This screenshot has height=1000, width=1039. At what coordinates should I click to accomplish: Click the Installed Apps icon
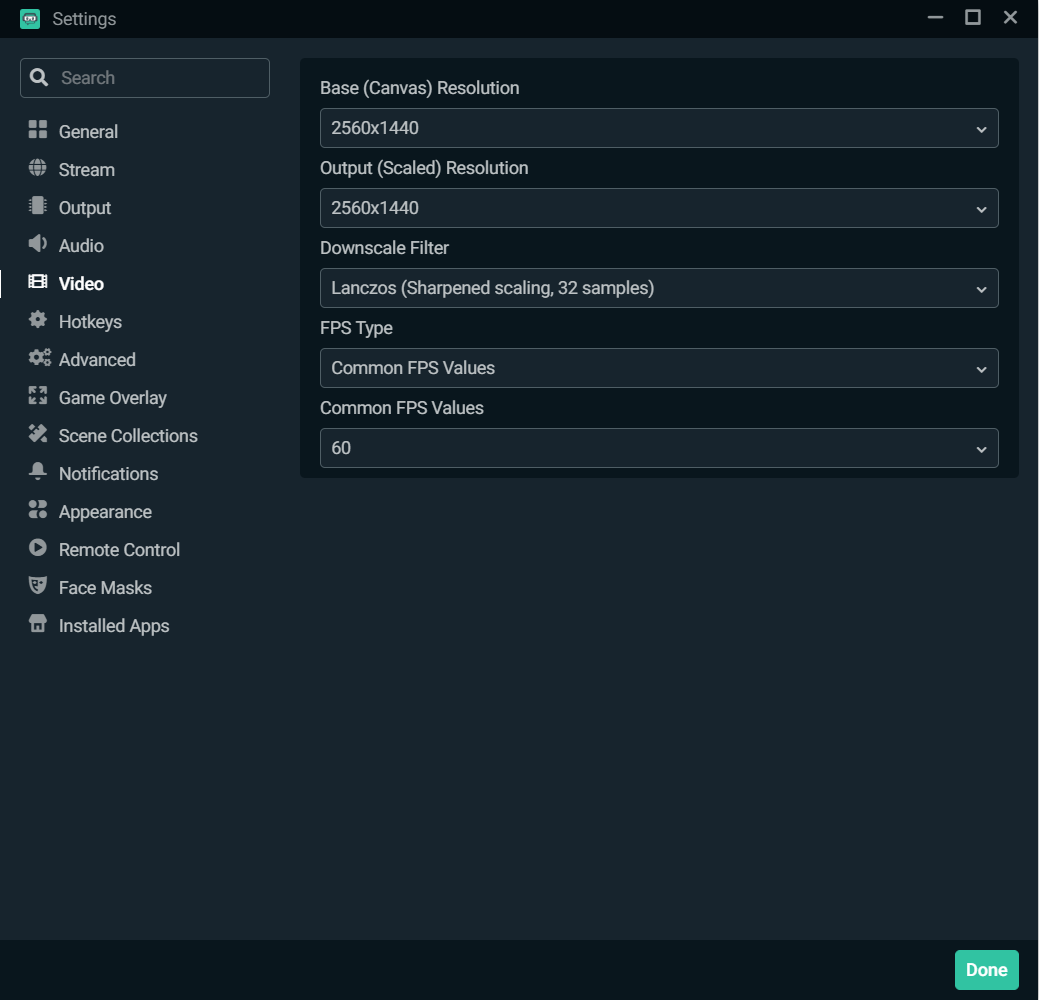[37, 625]
